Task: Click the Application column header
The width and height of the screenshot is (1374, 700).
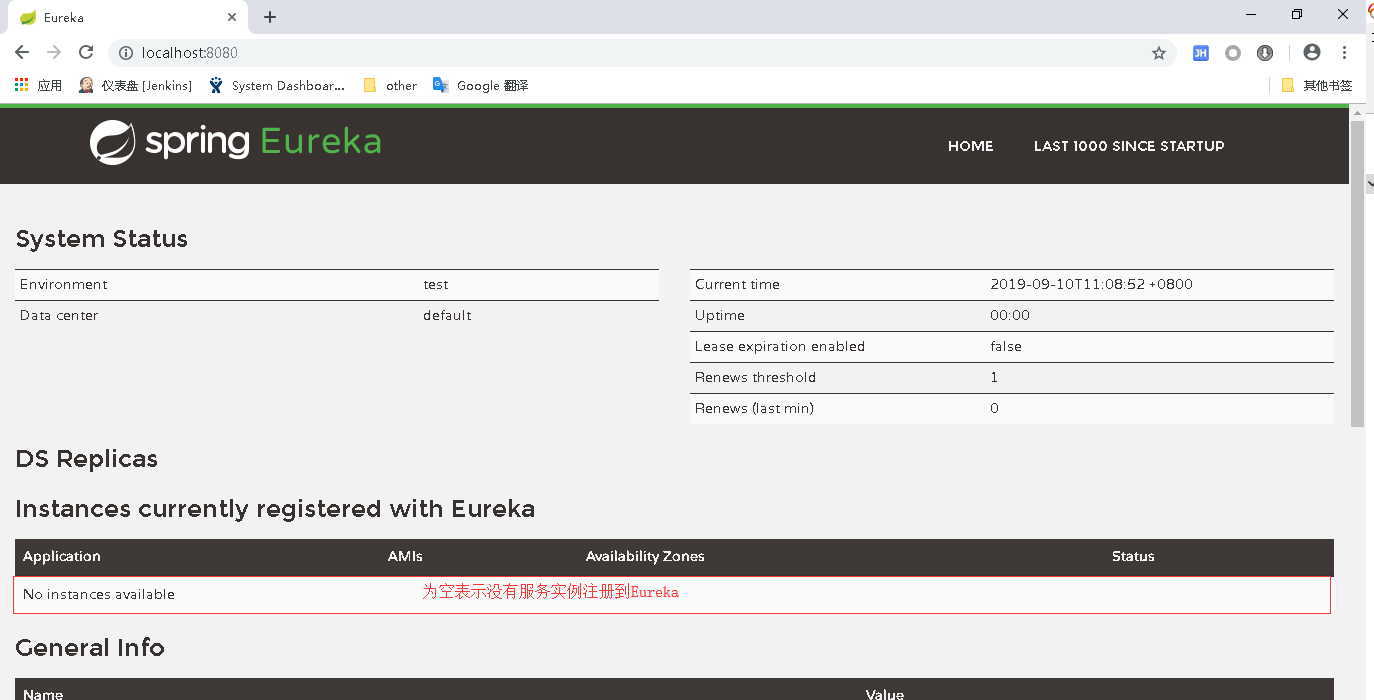Action: point(62,557)
